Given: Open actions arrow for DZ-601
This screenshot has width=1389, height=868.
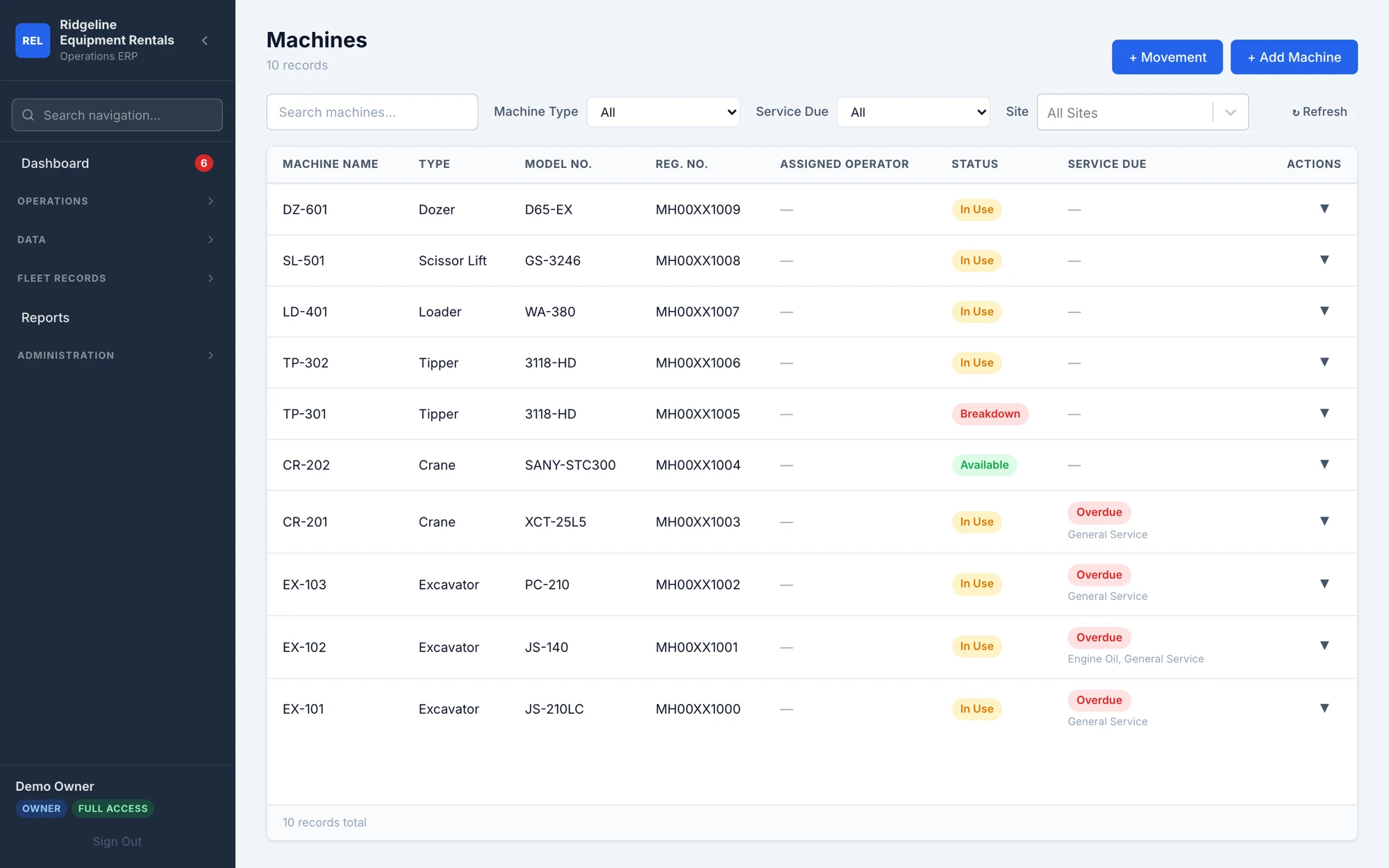Looking at the screenshot, I should pyautogui.click(x=1324, y=209).
